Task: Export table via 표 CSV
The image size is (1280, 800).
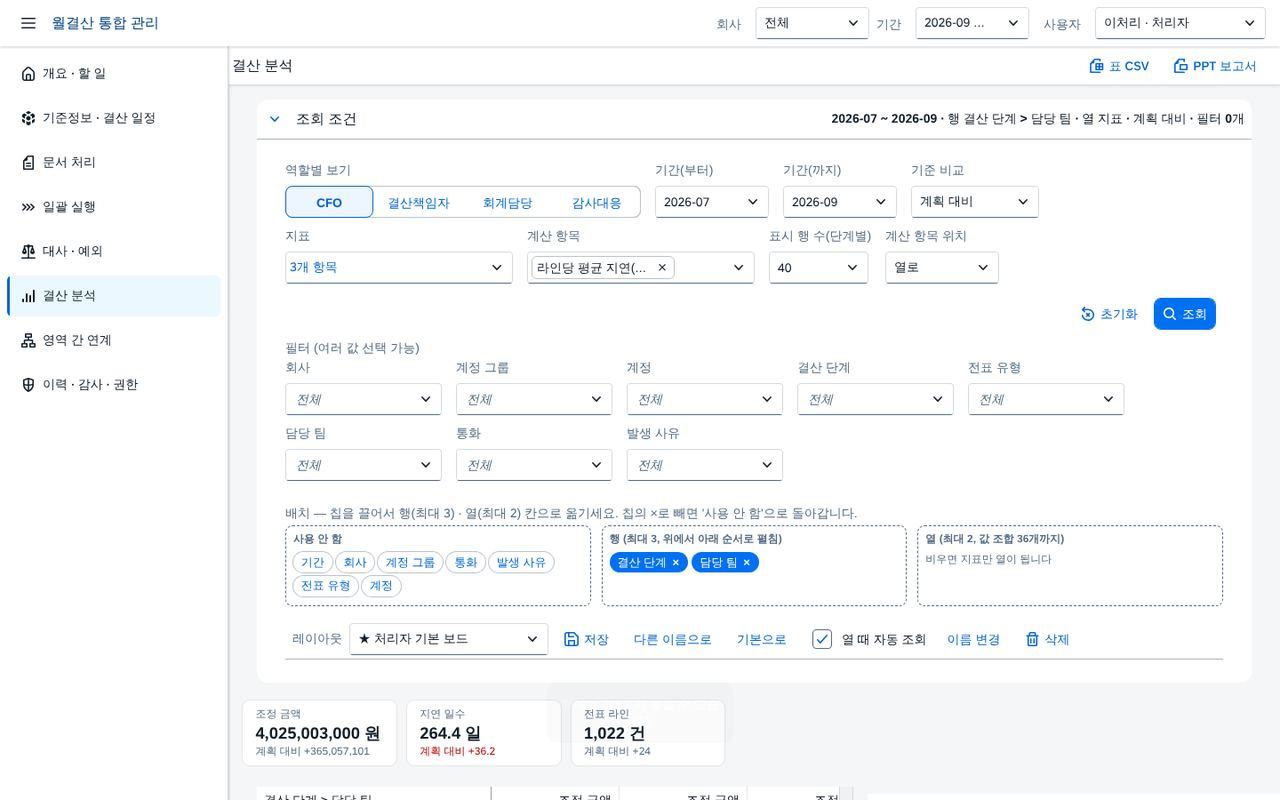Action: click(x=1119, y=66)
